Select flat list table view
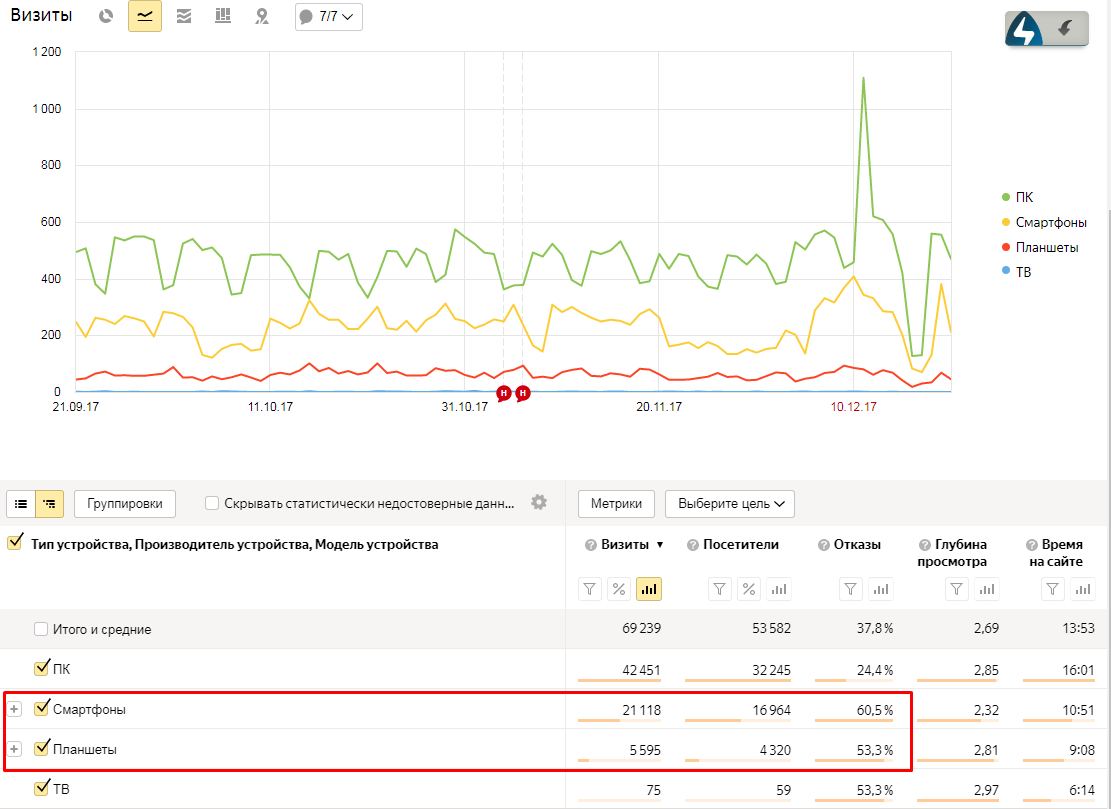The height and width of the screenshot is (809, 1111). (x=21, y=504)
